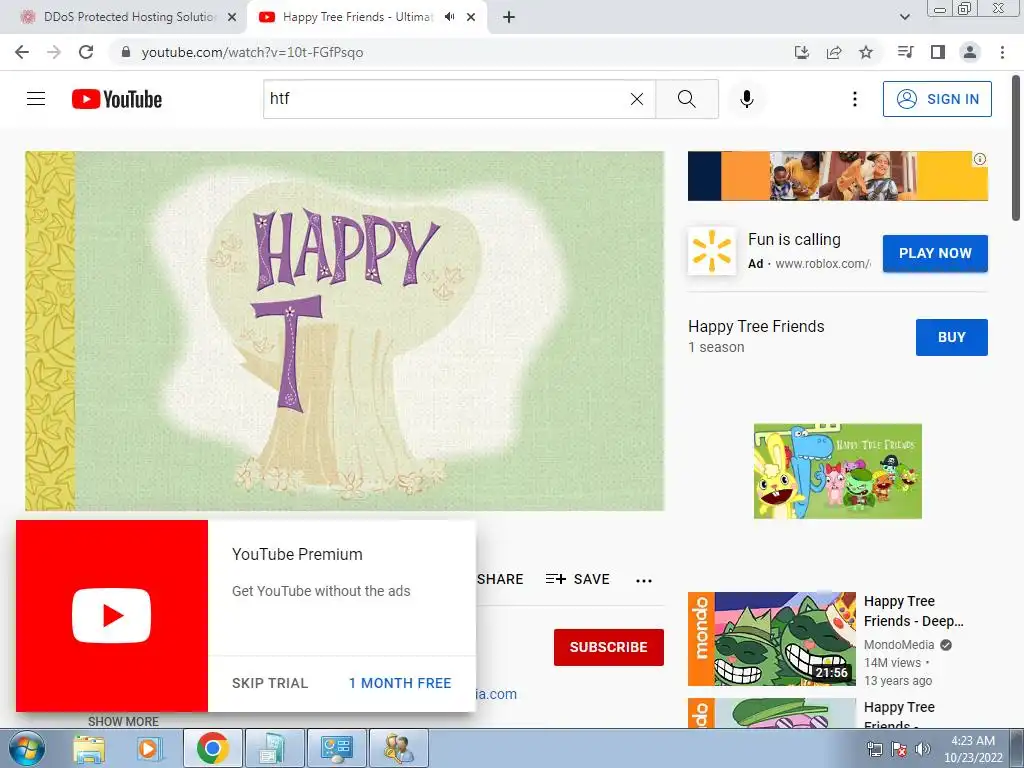Share this page icon in address bar
1024x768 pixels.
(834, 52)
